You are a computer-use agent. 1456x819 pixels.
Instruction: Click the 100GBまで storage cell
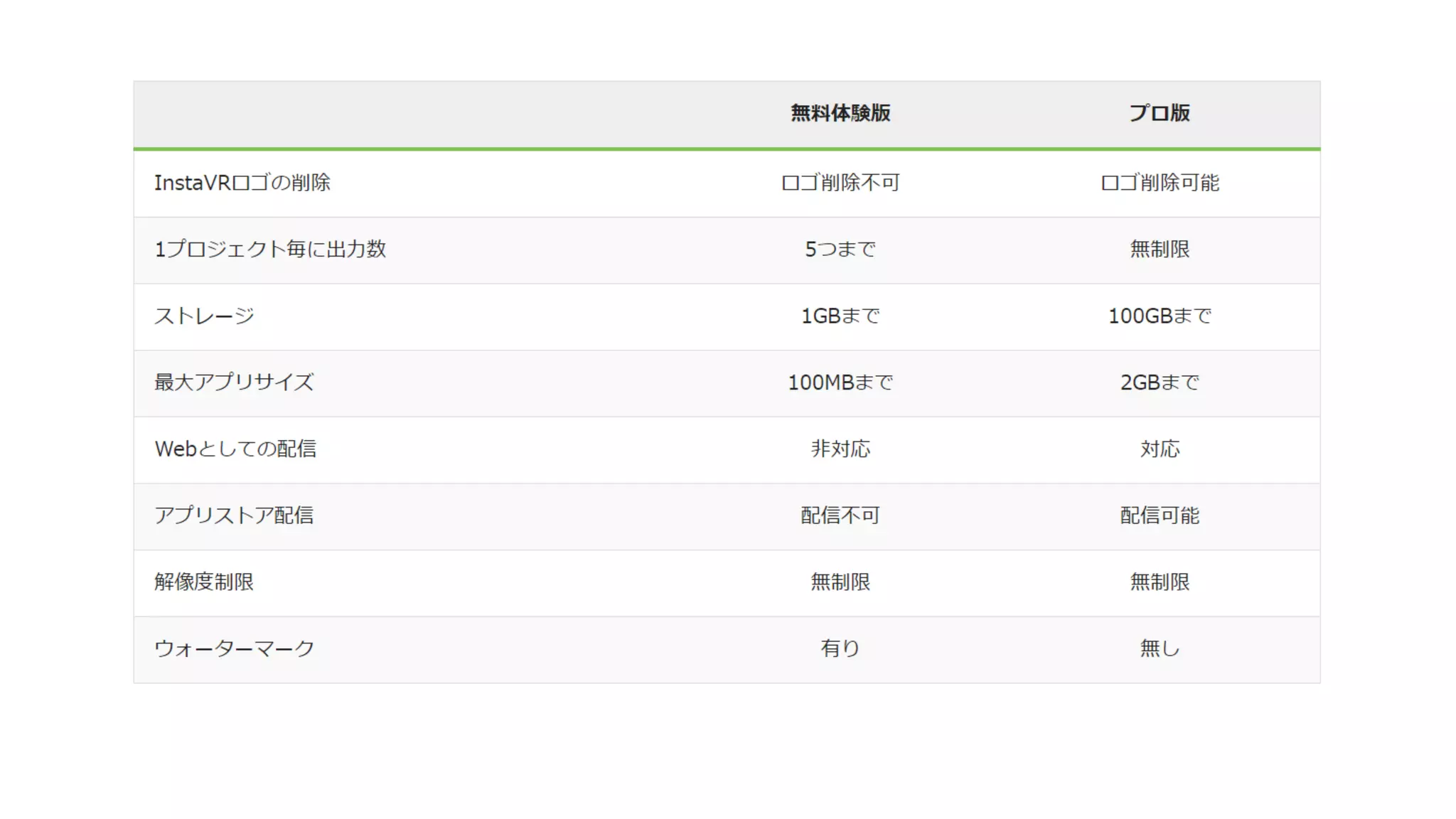coord(1160,316)
